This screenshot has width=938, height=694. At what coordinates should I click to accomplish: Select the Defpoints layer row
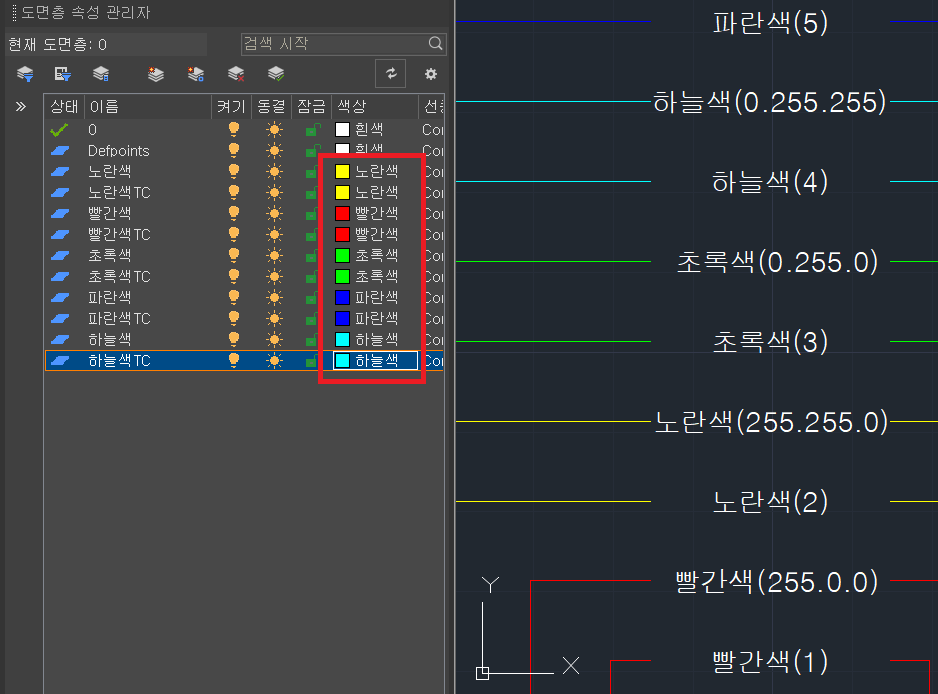(244, 151)
